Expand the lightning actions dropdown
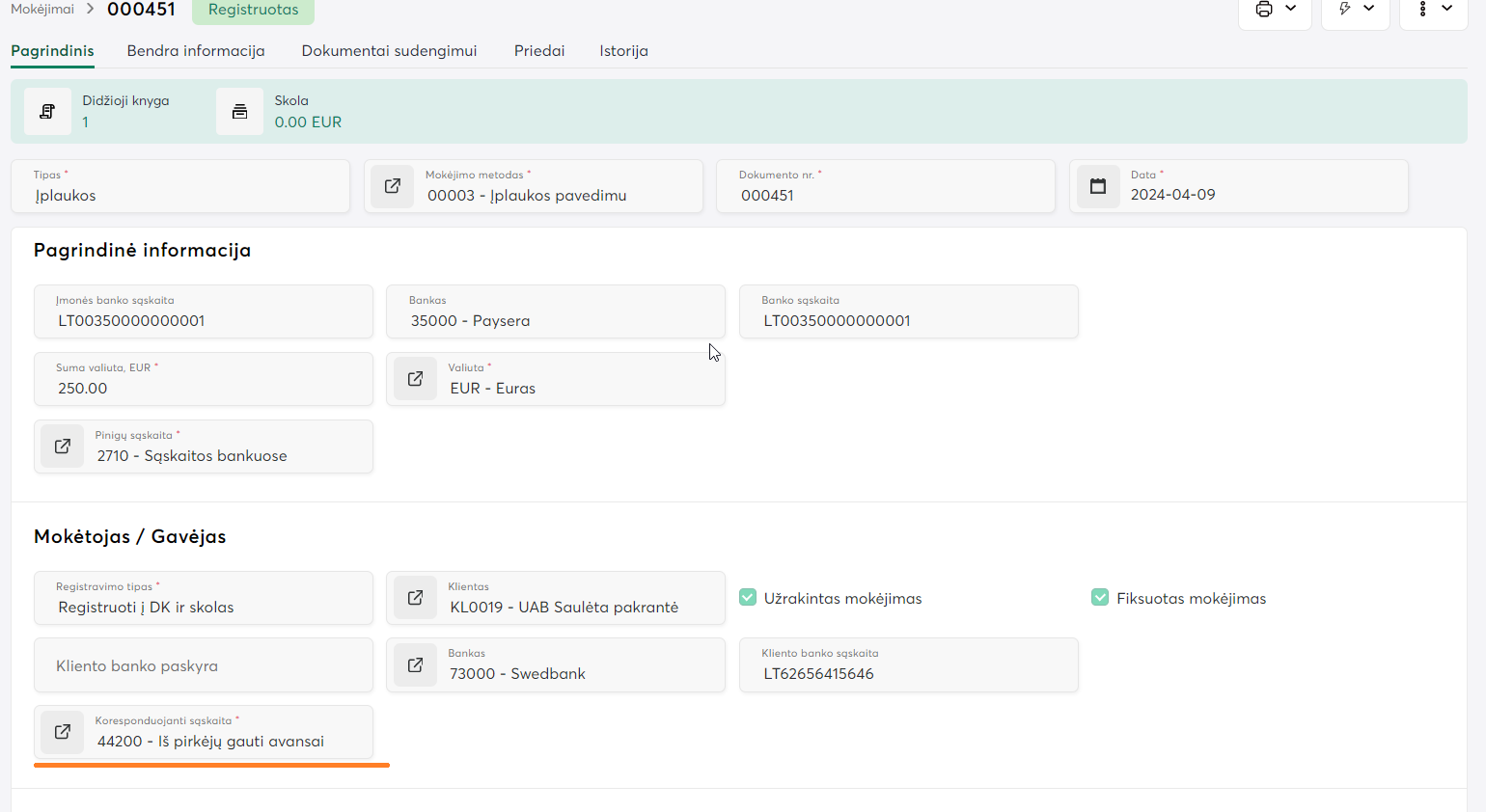1486x812 pixels. pyautogui.click(x=1356, y=10)
